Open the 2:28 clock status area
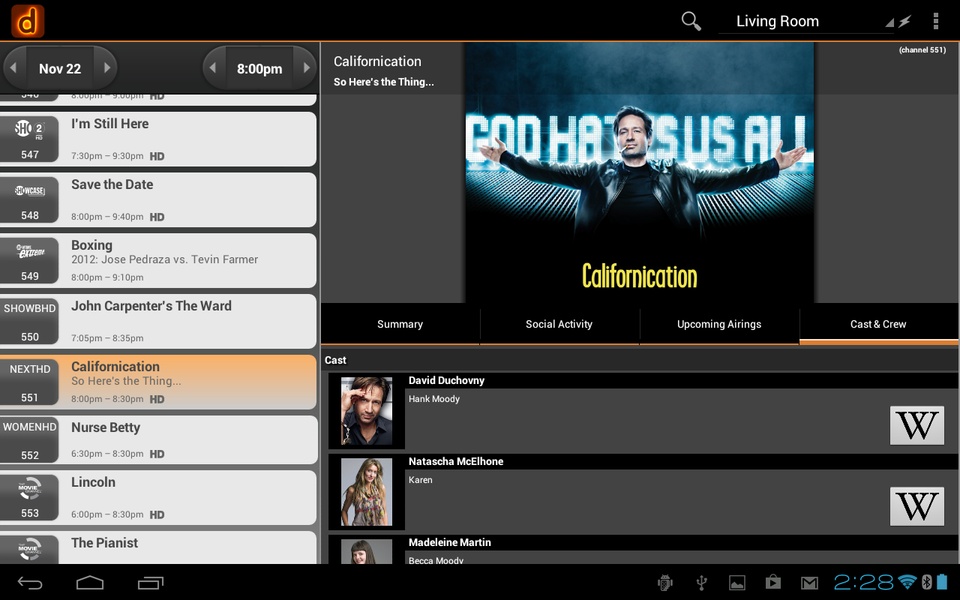960x600 pixels. pos(864,582)
